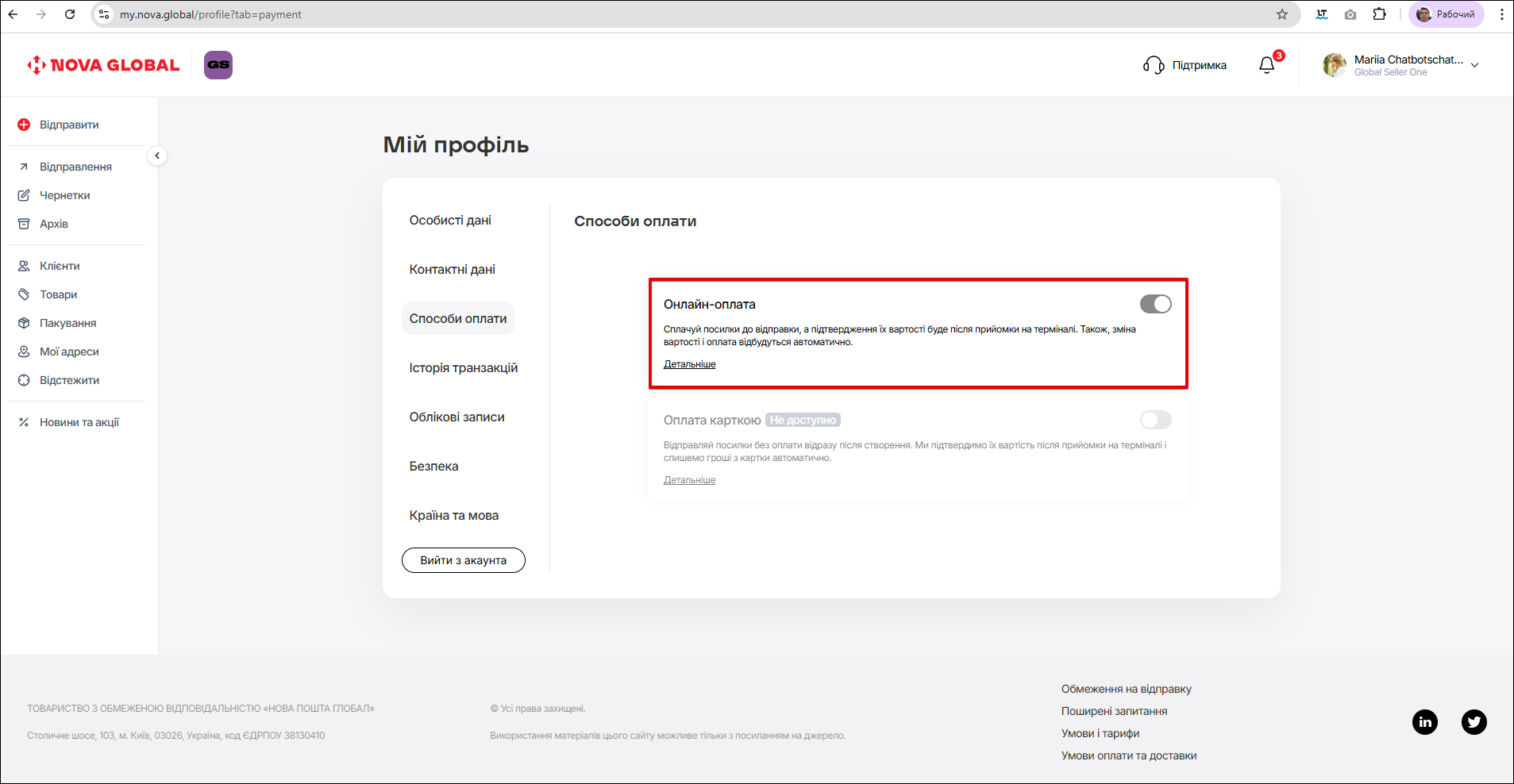Select the Контактні дані tab

452,270
